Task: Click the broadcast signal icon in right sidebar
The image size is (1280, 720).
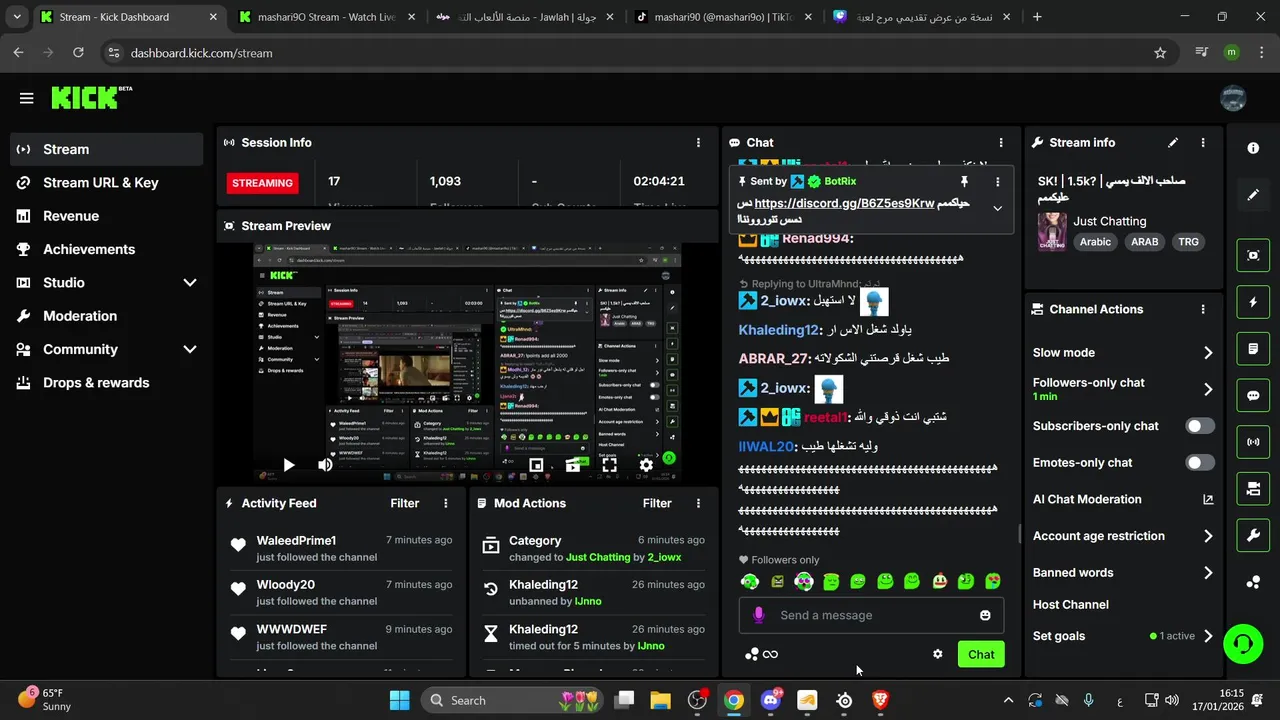Action: (1253, 441)
